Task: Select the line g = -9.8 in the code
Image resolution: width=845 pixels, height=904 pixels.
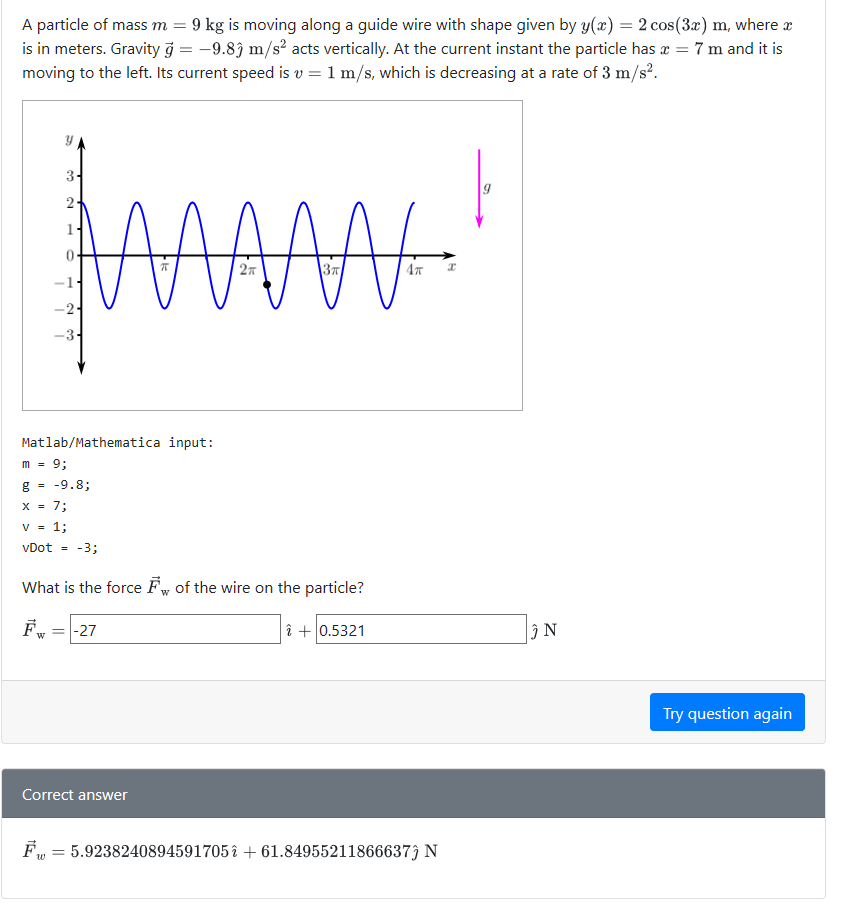Action: (55, 484)
